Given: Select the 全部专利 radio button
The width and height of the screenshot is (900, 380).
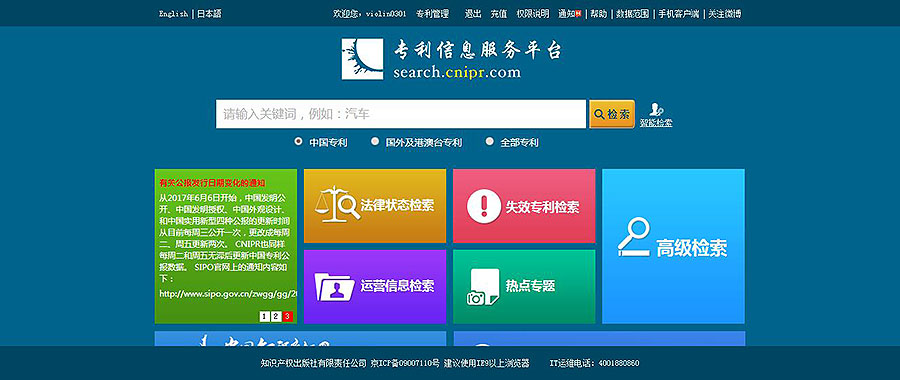Looking at the screenshot, I should coord(489,141).
